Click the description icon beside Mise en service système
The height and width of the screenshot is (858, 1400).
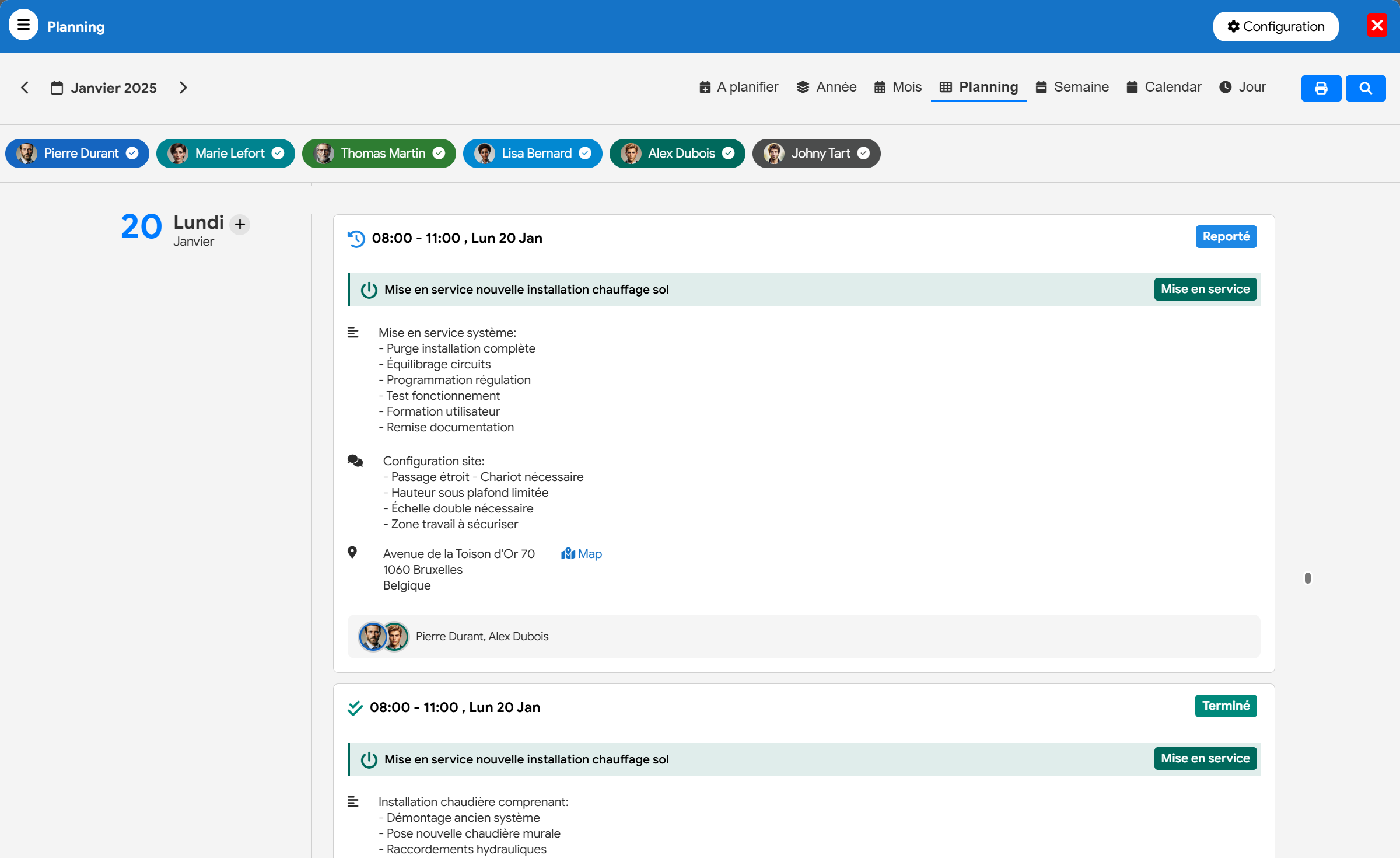[353, 332]
